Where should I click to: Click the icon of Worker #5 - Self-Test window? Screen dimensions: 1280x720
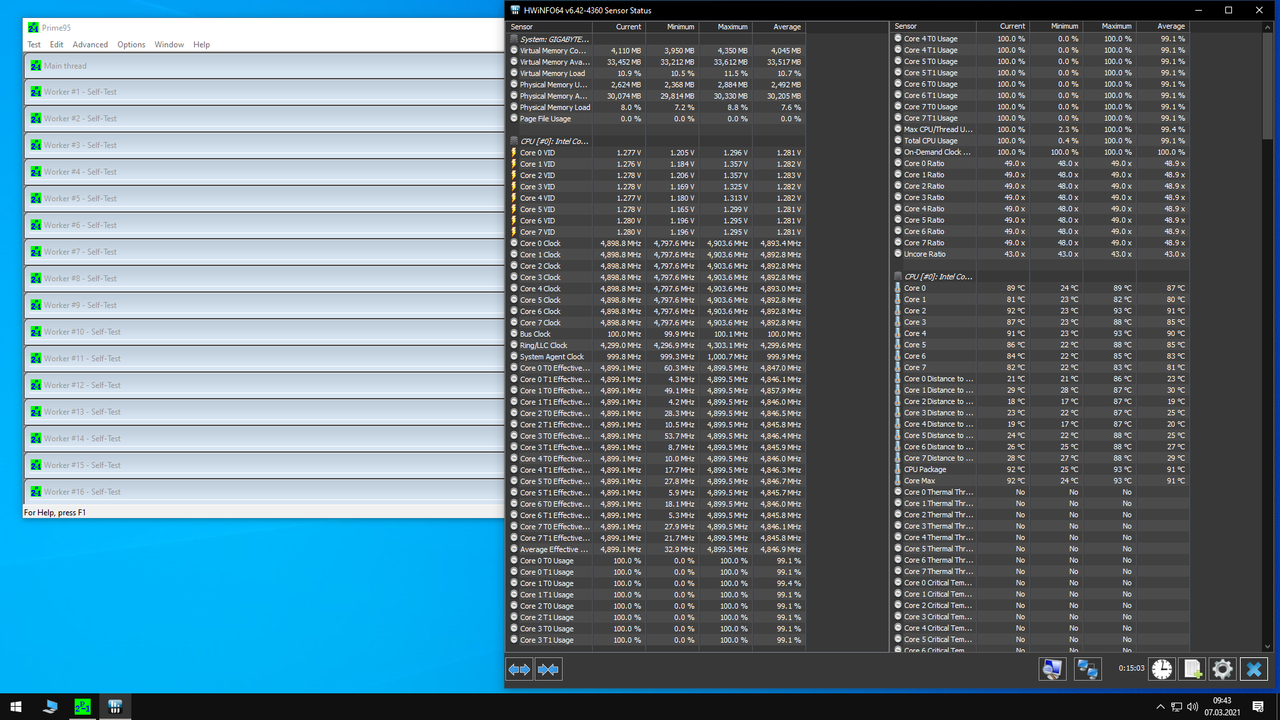36,199
